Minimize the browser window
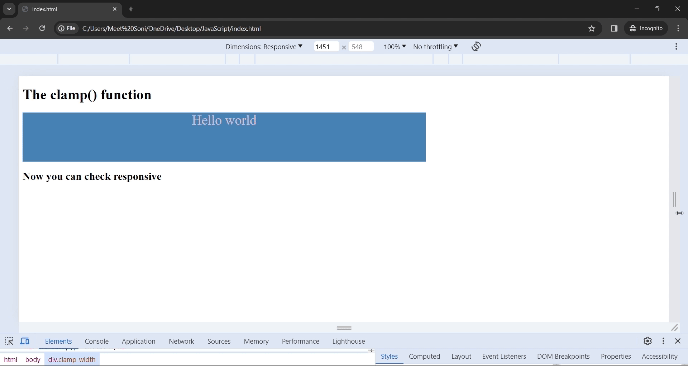This screenshot has width=688, height=366. tap(637, 9)
